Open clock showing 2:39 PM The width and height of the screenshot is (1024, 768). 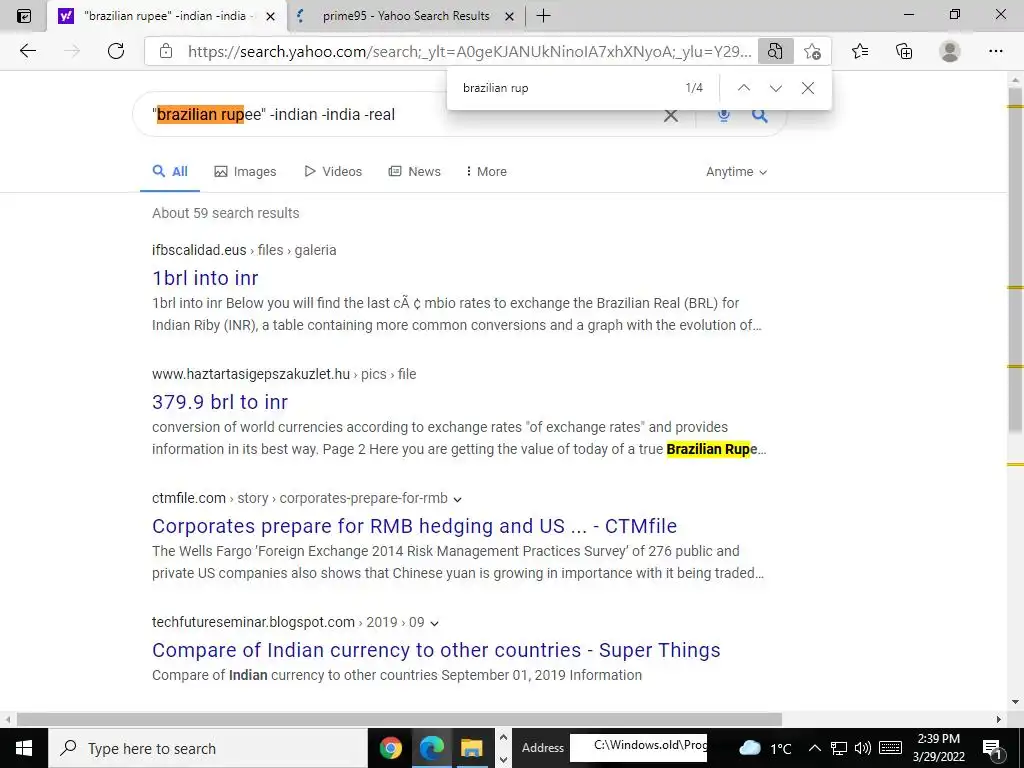click(x=938, y=748)
